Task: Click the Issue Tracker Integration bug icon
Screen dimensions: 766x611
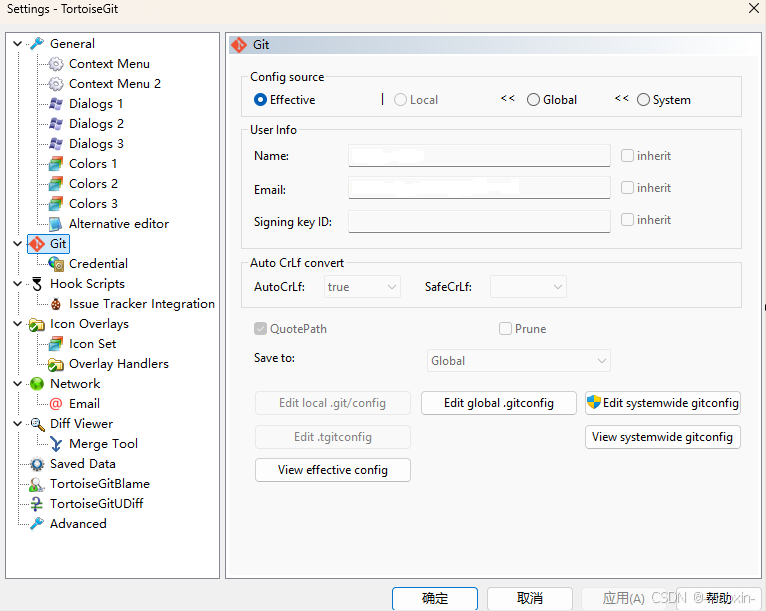Action: (56, 304)
